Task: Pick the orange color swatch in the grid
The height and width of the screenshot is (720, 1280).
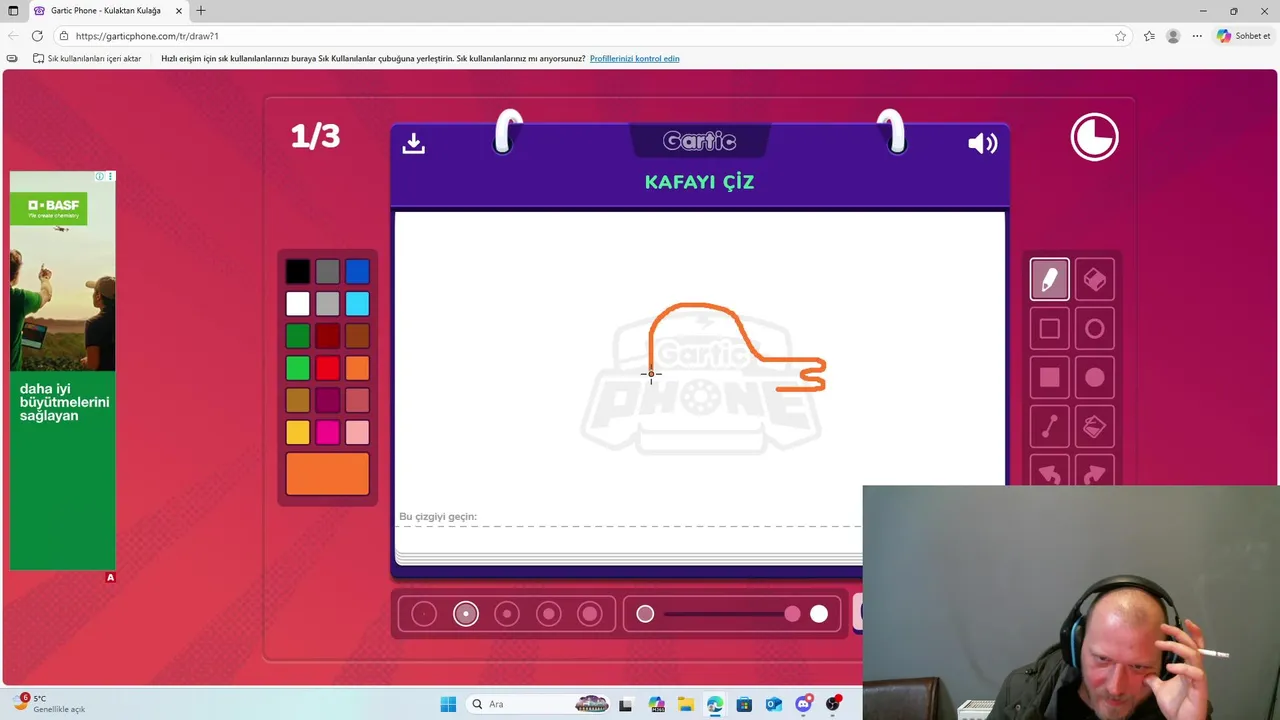Action: pos(357,368)
